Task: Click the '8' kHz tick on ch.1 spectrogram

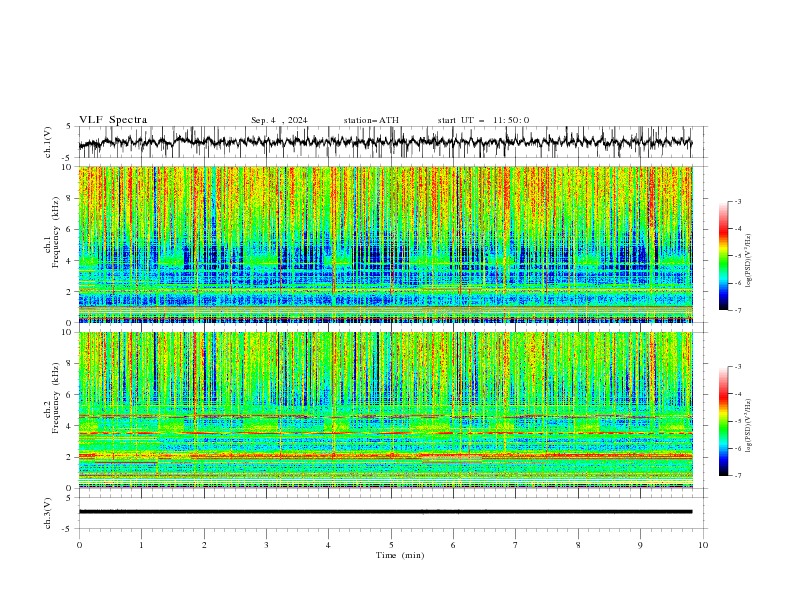Action: (x=70, y=198)
